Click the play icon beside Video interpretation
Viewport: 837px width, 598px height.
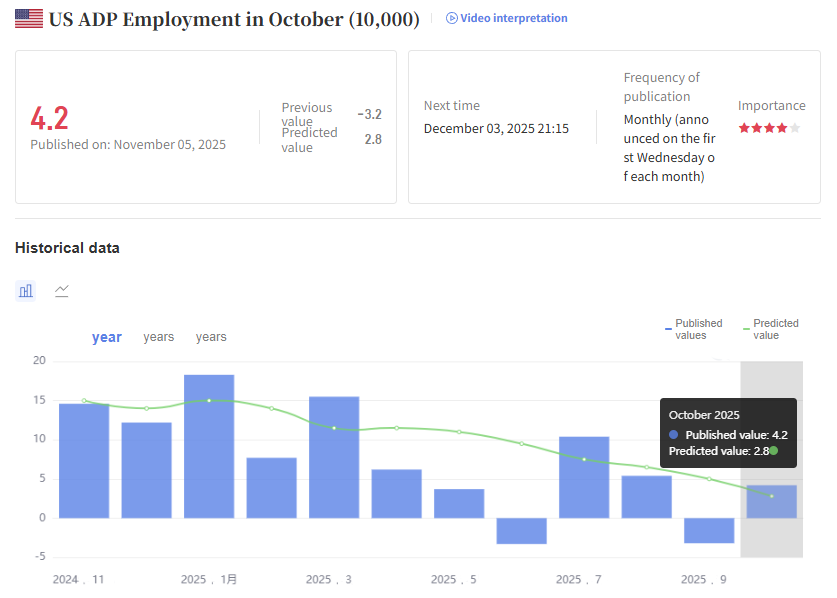coord(450,18)
